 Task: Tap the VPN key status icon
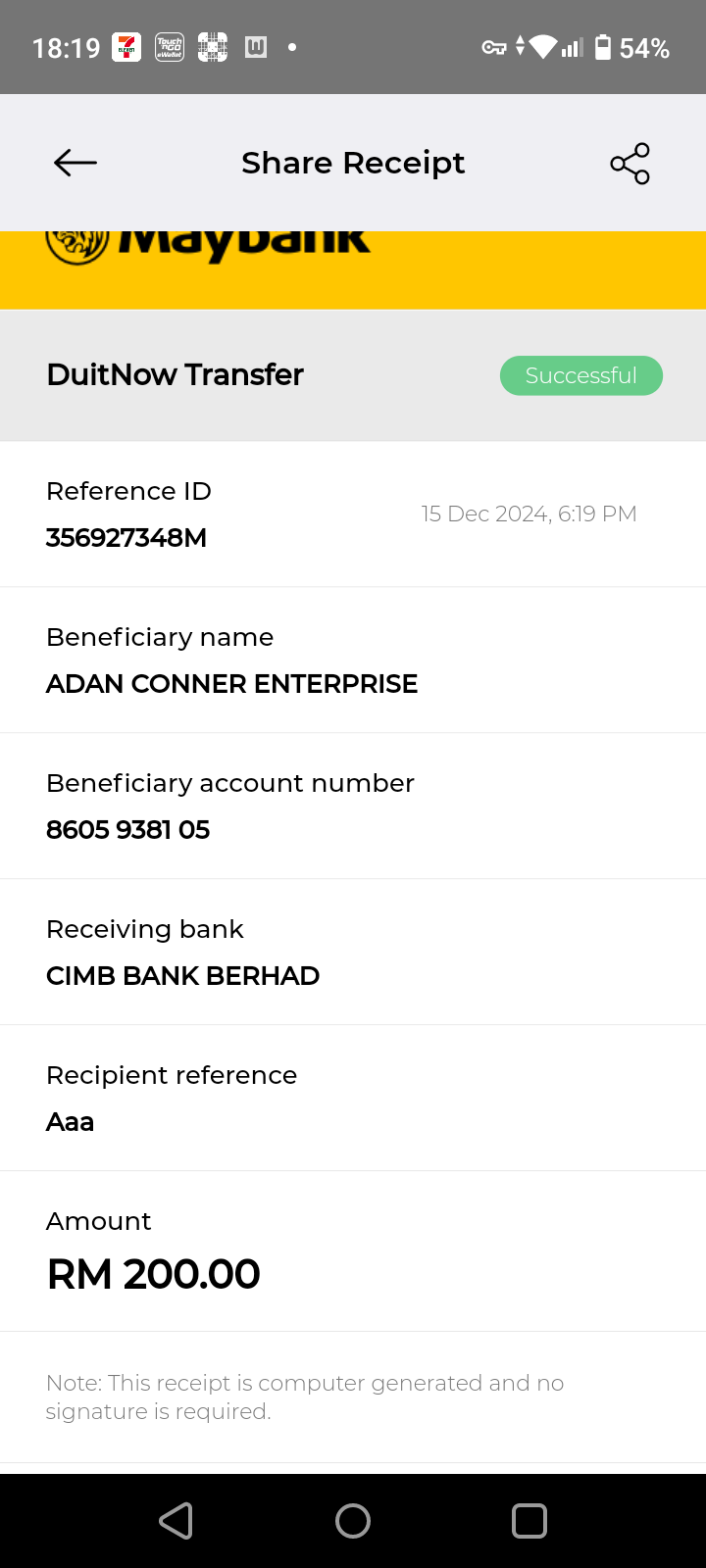pos(493,47)
